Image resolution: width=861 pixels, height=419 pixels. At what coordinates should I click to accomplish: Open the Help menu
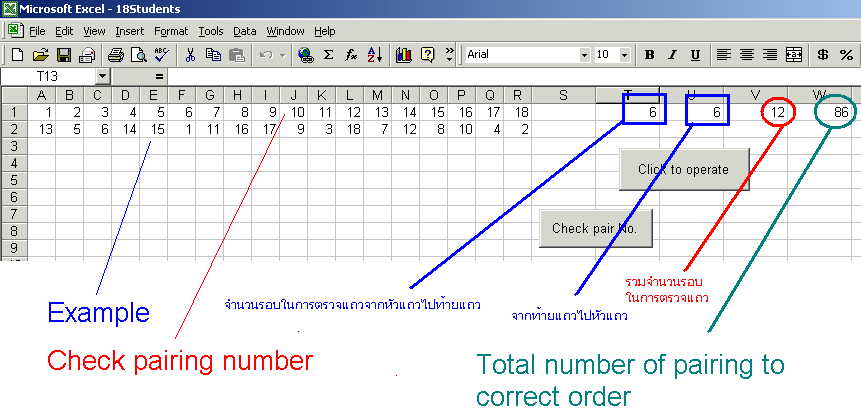[325, 31]
